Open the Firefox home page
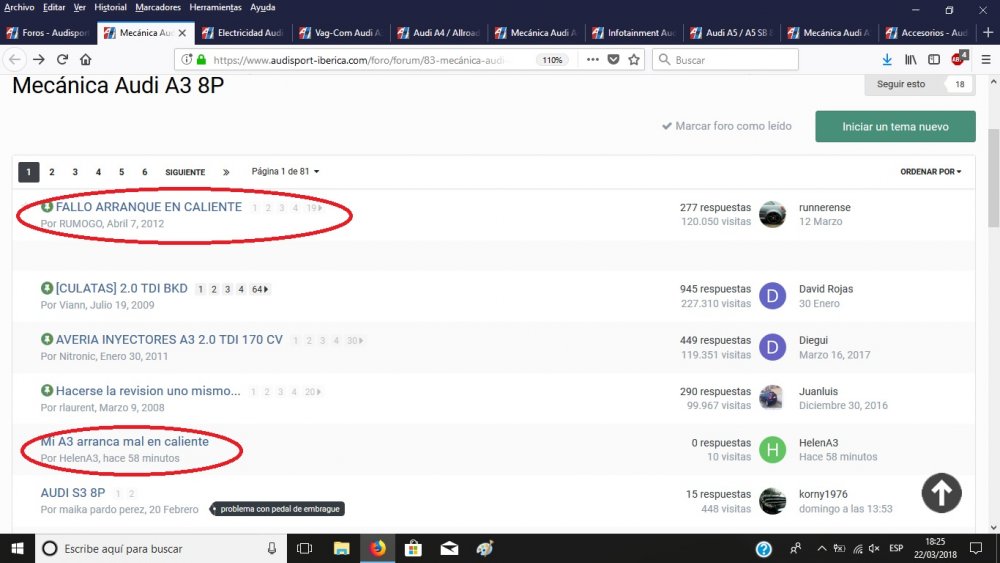The image size is (1000, 563). click(85, 59)
